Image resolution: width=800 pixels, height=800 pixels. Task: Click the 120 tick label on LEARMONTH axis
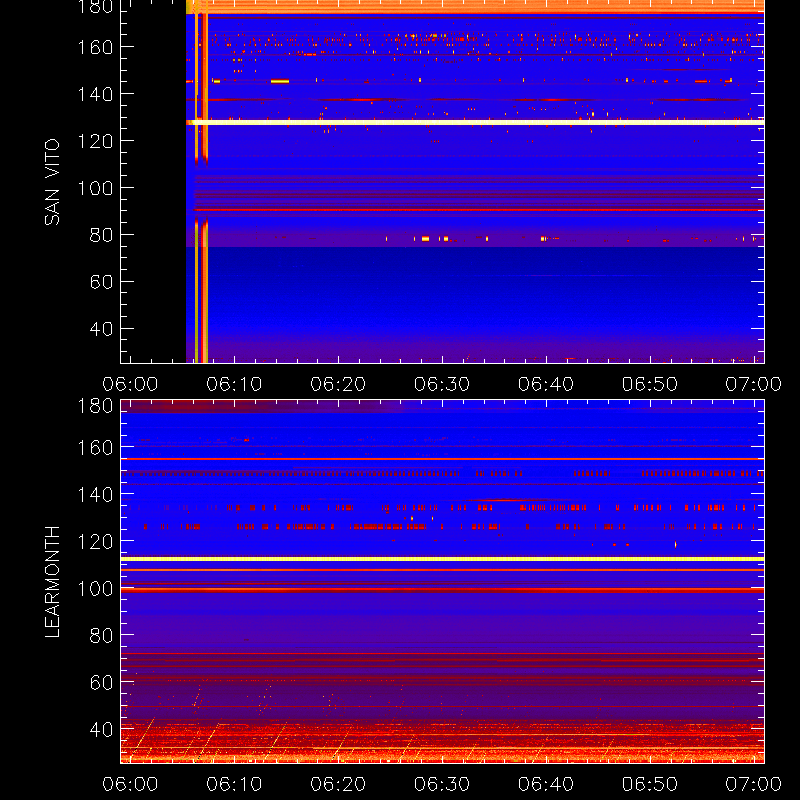tap(95, 541)
